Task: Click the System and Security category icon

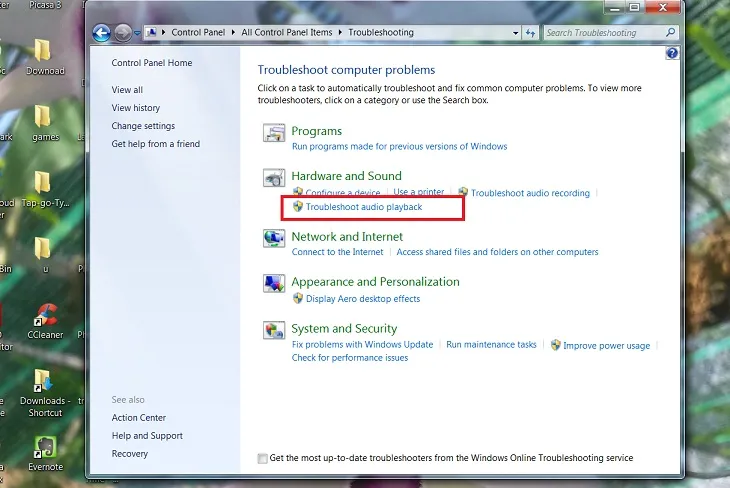Action: 274,331
